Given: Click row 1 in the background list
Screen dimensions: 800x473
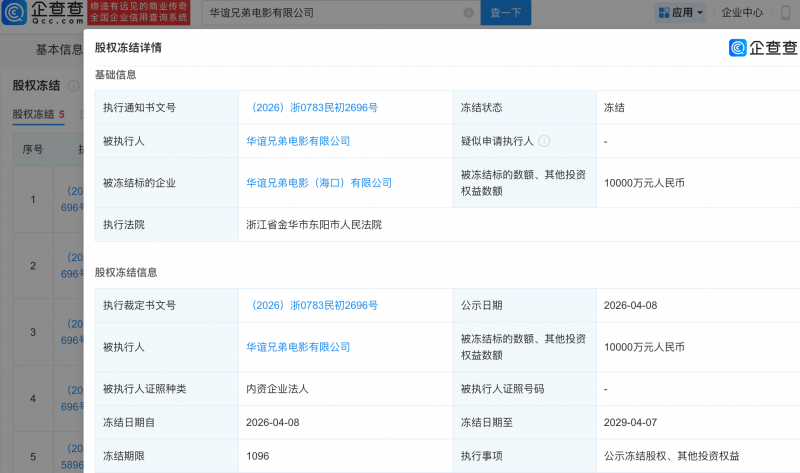Looking at the screenshot, I should pyautogui.click(x=34, y=200).
